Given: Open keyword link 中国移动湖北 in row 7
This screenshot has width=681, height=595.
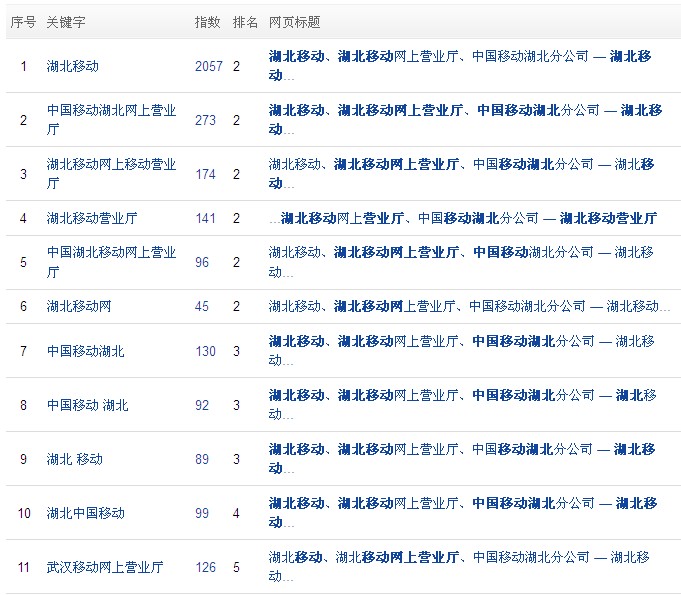Looking at the screenshot, I should pos(86,351).
